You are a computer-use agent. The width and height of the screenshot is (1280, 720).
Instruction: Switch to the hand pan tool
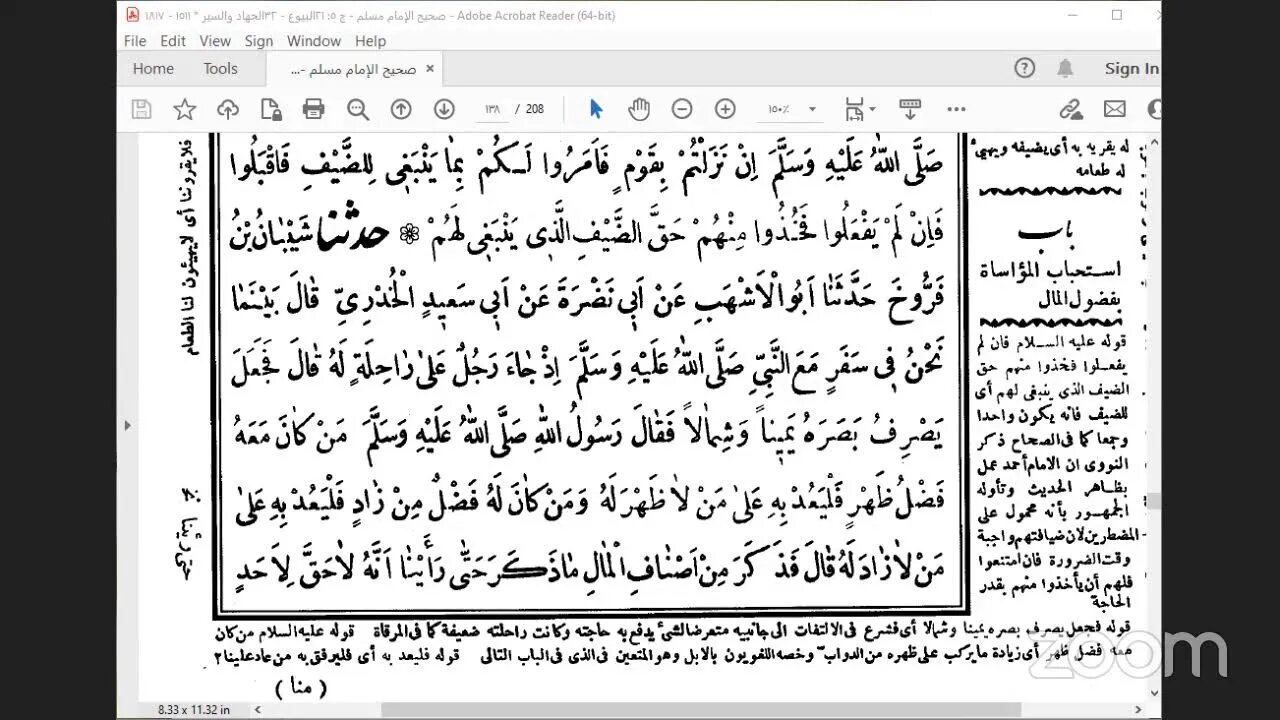coord(639,109)
